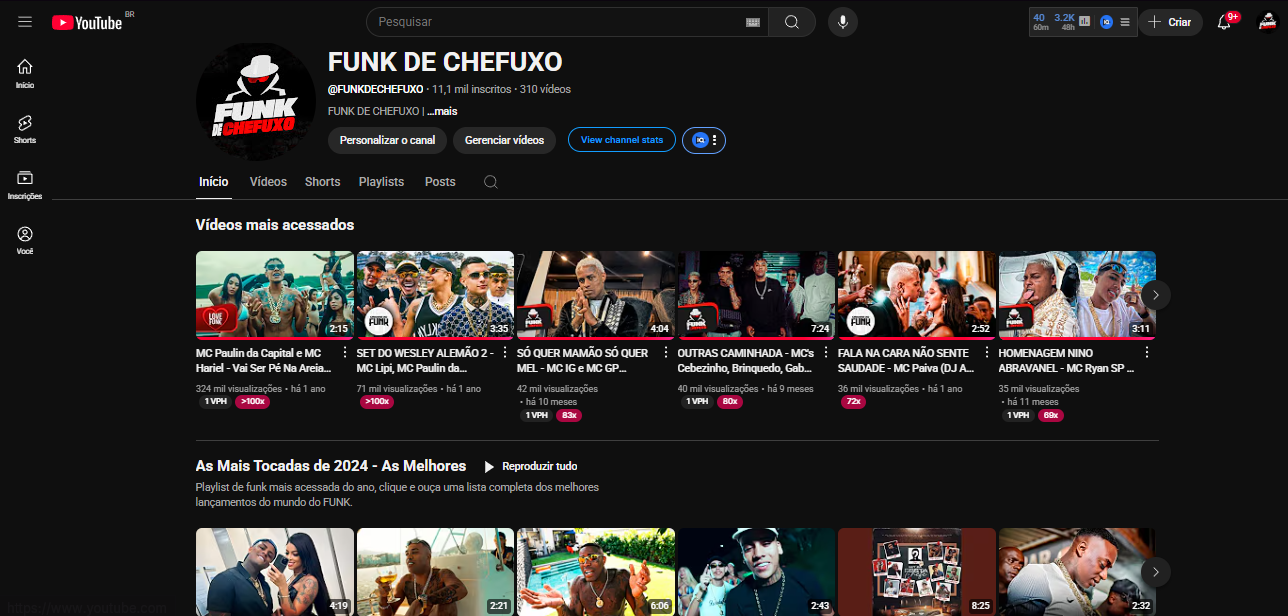This screenshot has width=1288, height=616.
Task: Open account avatar menu
Action: pos(1267,22)
